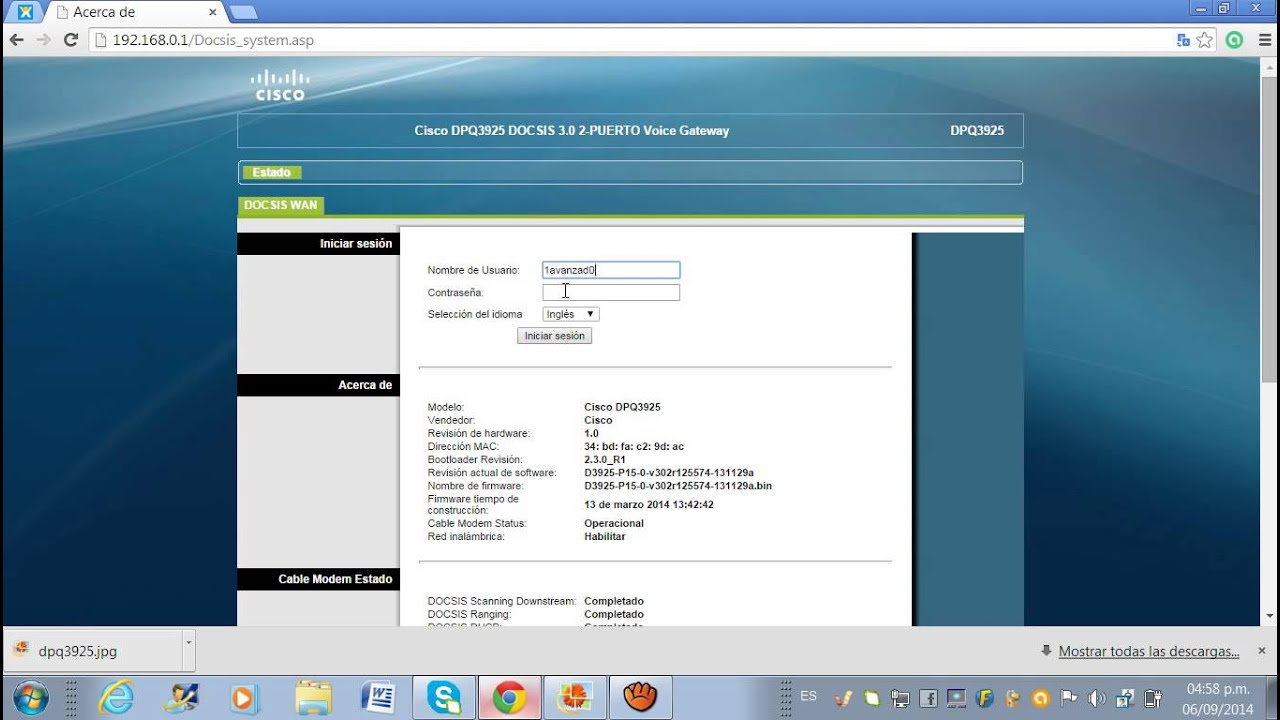This screenshot has width=1280, height=720.
Task: Open Mostrar todas las descargas link
Action: [1149, 651]
